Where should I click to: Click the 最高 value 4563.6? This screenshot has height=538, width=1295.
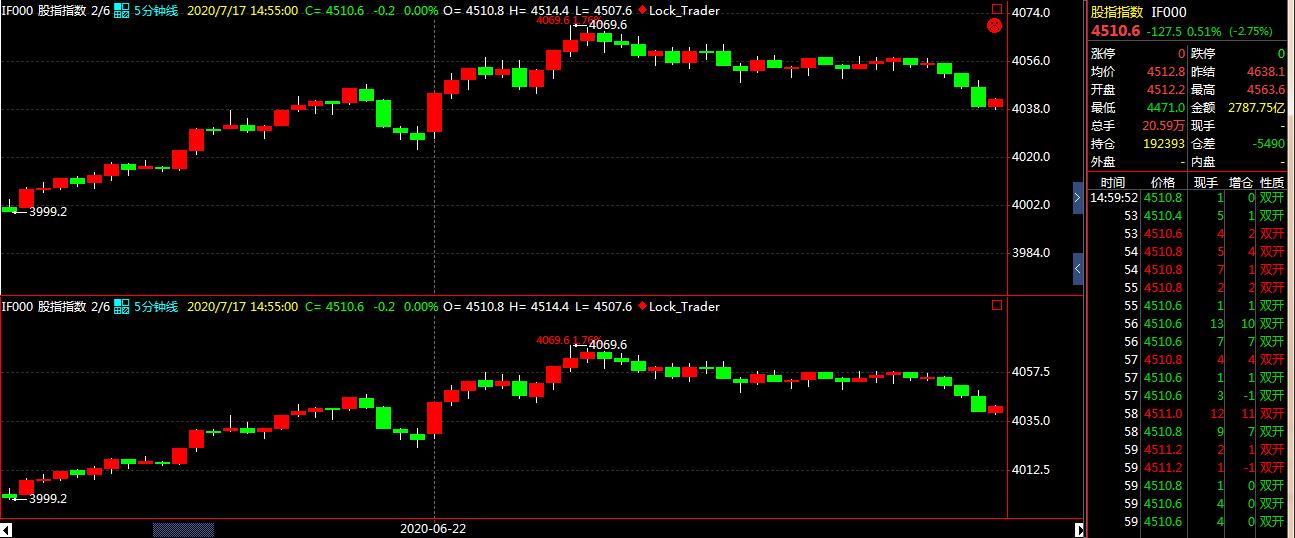[1266, 90]
